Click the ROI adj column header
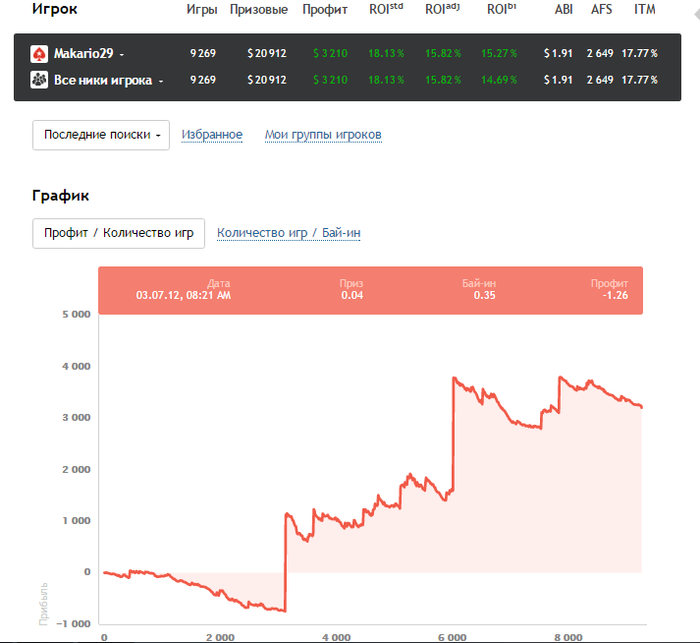 point(443,10)
